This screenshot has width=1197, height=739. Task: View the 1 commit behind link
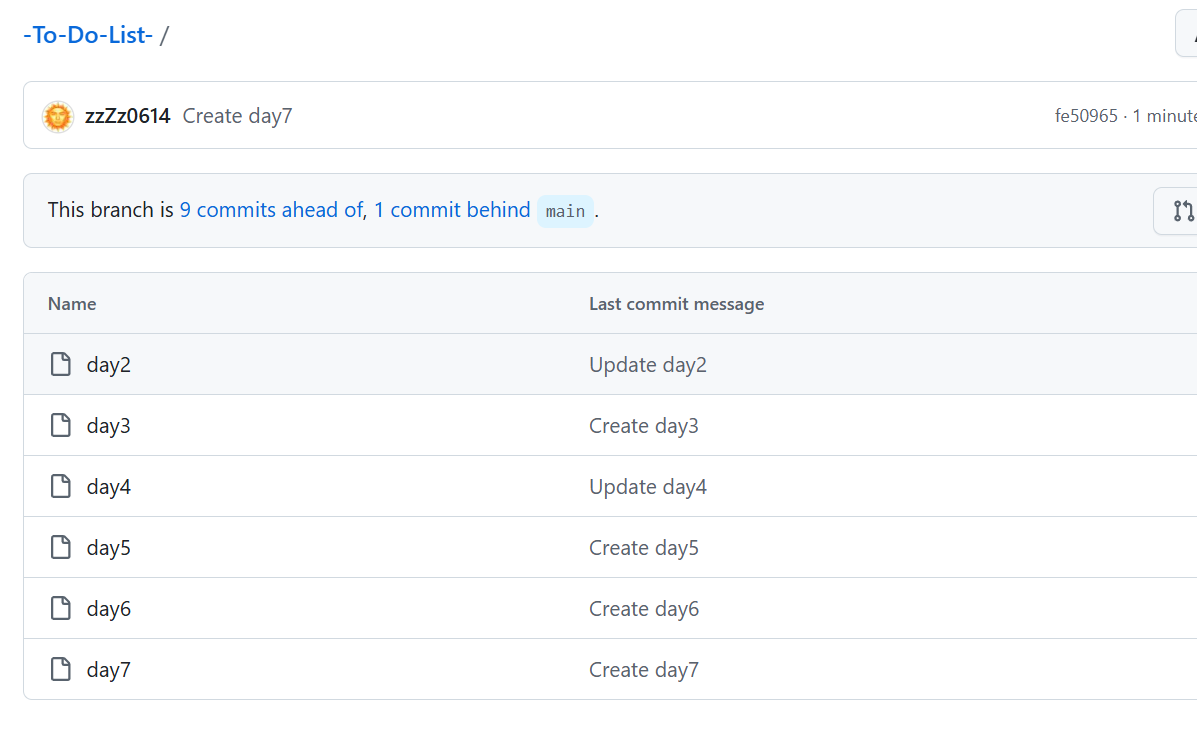tap(452, 210)
